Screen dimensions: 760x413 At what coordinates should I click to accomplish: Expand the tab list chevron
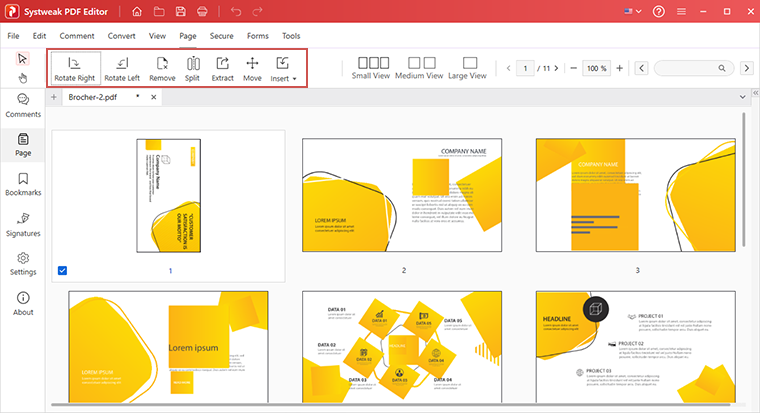(743, 97)
